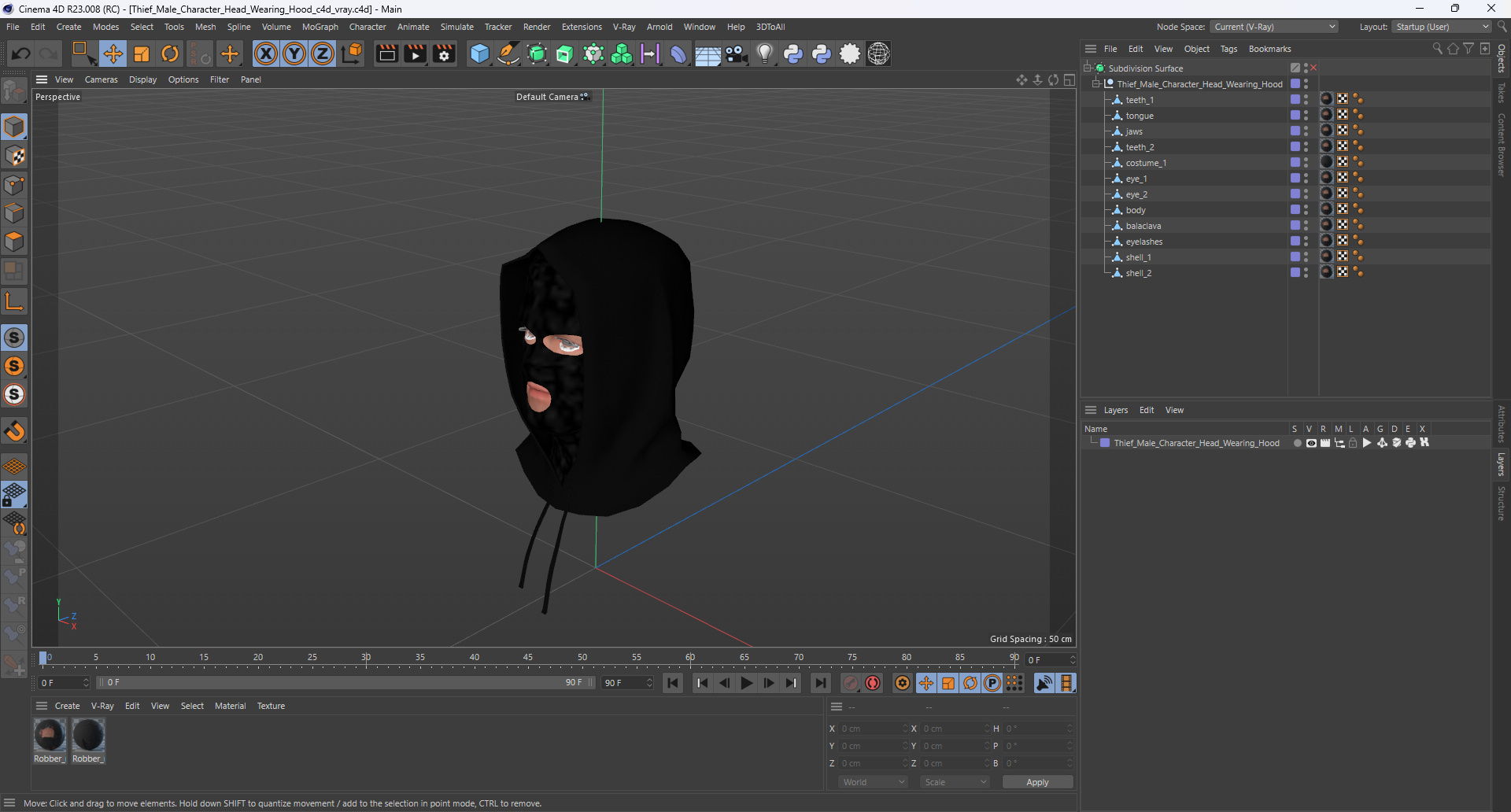
Task: Open the Layers panel hamburger menu
Action: 1091,410
